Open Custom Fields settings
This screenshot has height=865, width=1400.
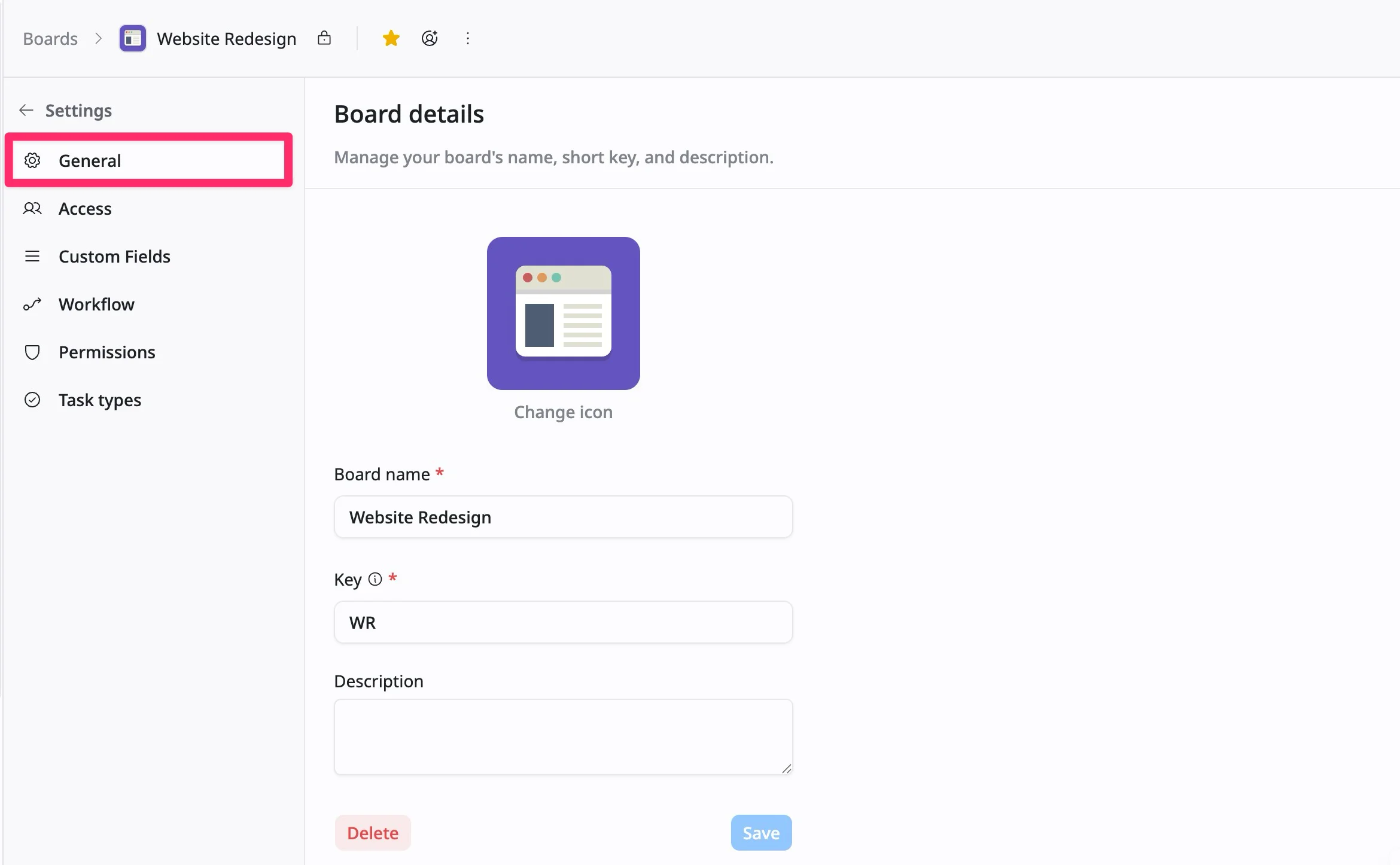pos(148,256)
